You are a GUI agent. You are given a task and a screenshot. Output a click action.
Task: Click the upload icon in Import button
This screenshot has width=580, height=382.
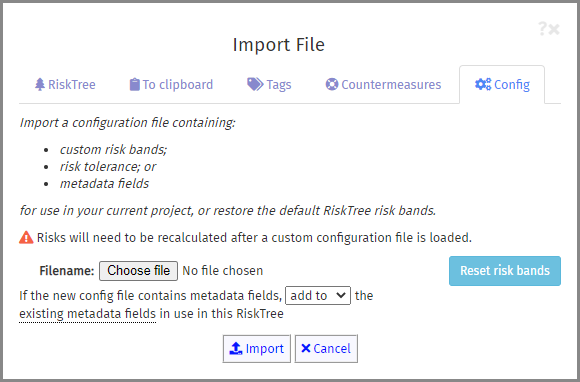click(x=236, y=348)
